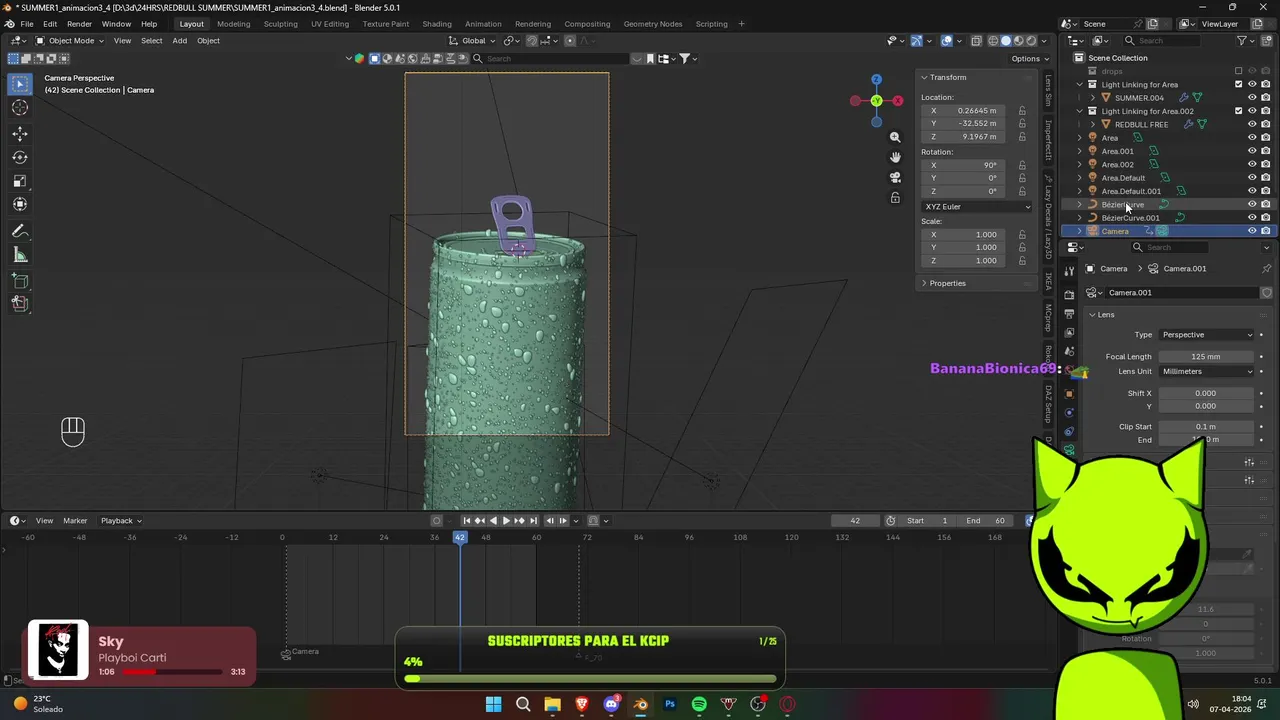This screenshot has width=1280, height=720.
Task: Lock the Location X lock icon
Action: [1021, 111]
